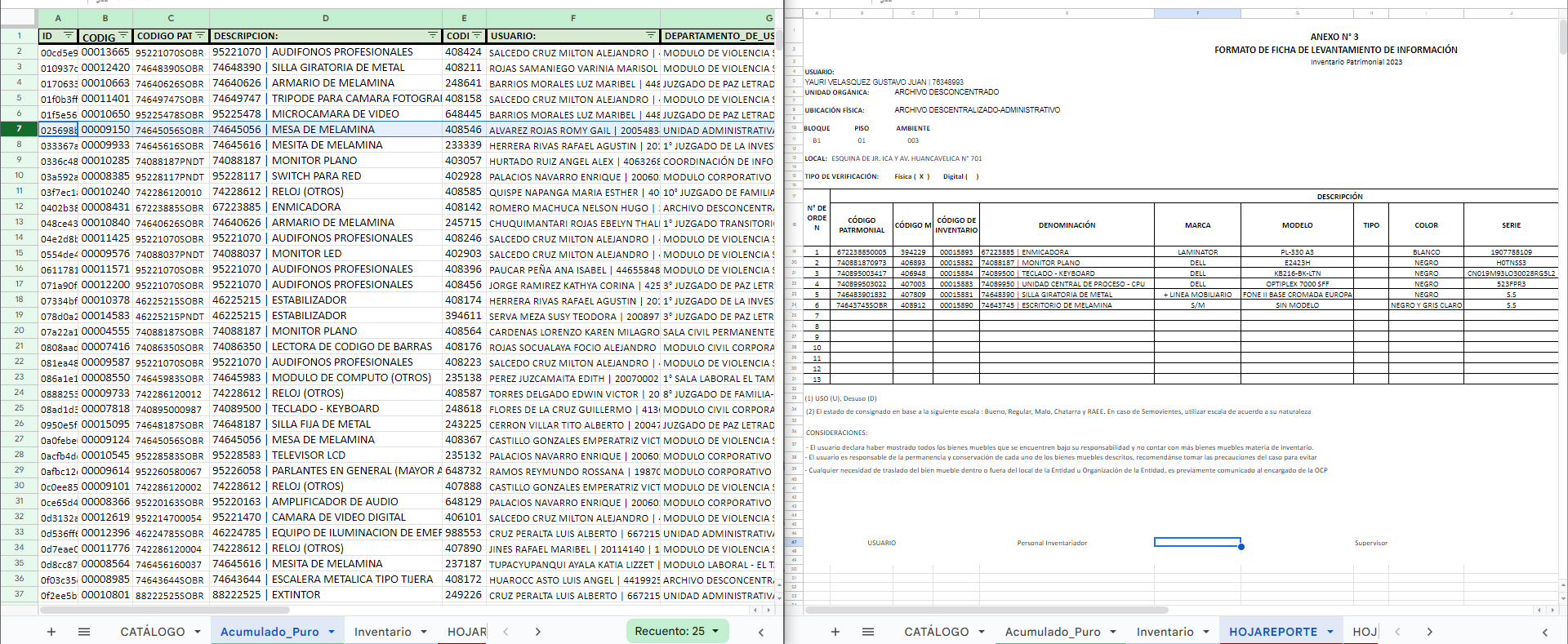Viewport: 1568px width, 644px height.
Task: Add a new sheet in left spreadsheet
Action: (51, 632)
